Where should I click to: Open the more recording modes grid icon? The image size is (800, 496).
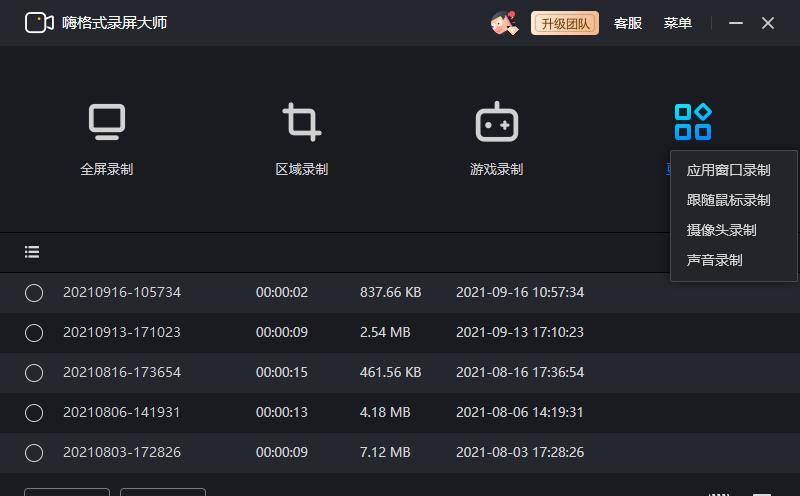coord(692,122)
